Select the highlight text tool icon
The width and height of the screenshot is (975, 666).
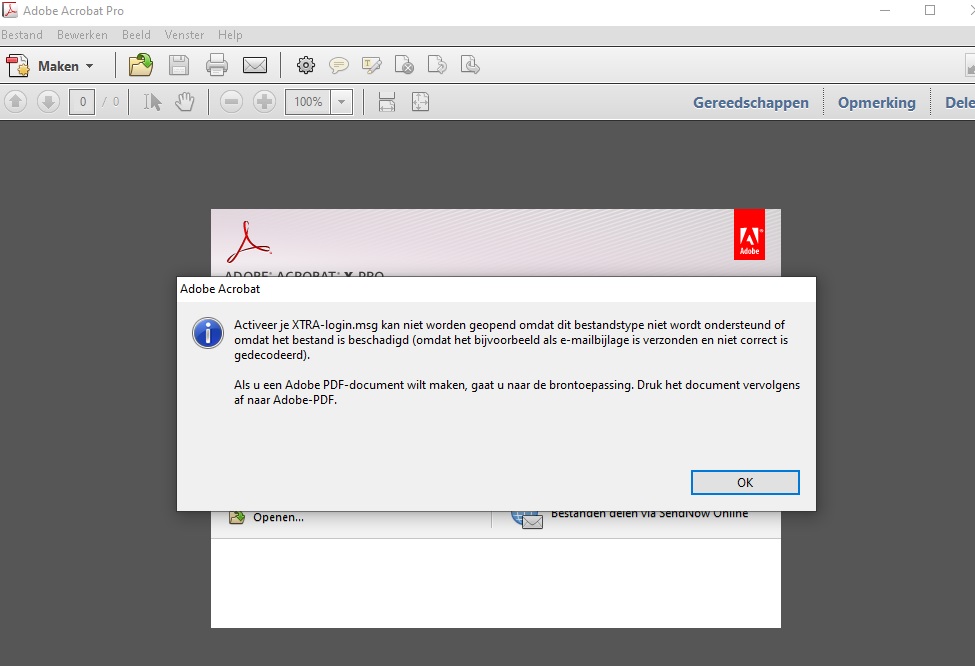372,66
